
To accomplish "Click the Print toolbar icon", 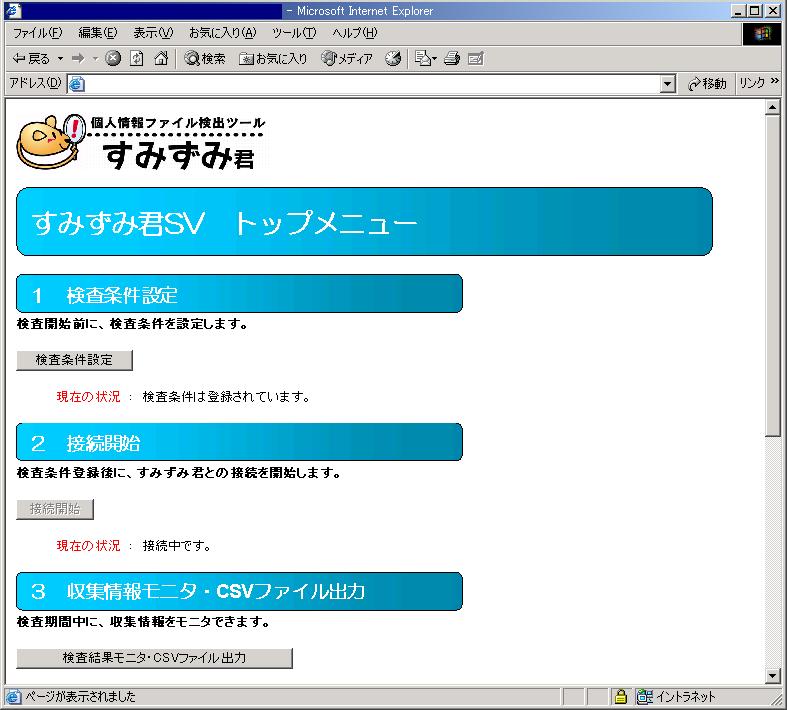I will point(452,59).
